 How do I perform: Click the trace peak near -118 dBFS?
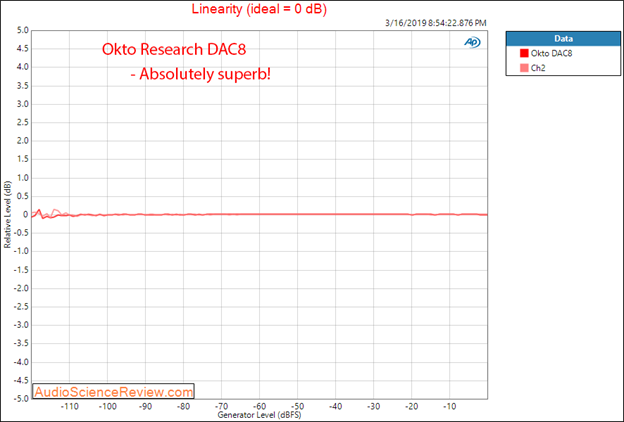pos(39,210)
